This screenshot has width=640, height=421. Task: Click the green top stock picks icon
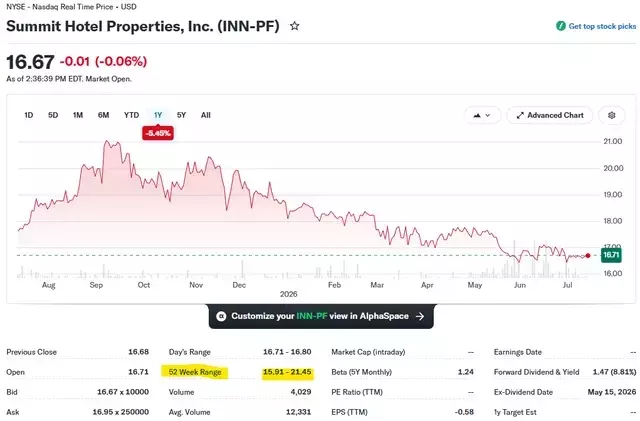pyautogui.click(x=561, y=26)
